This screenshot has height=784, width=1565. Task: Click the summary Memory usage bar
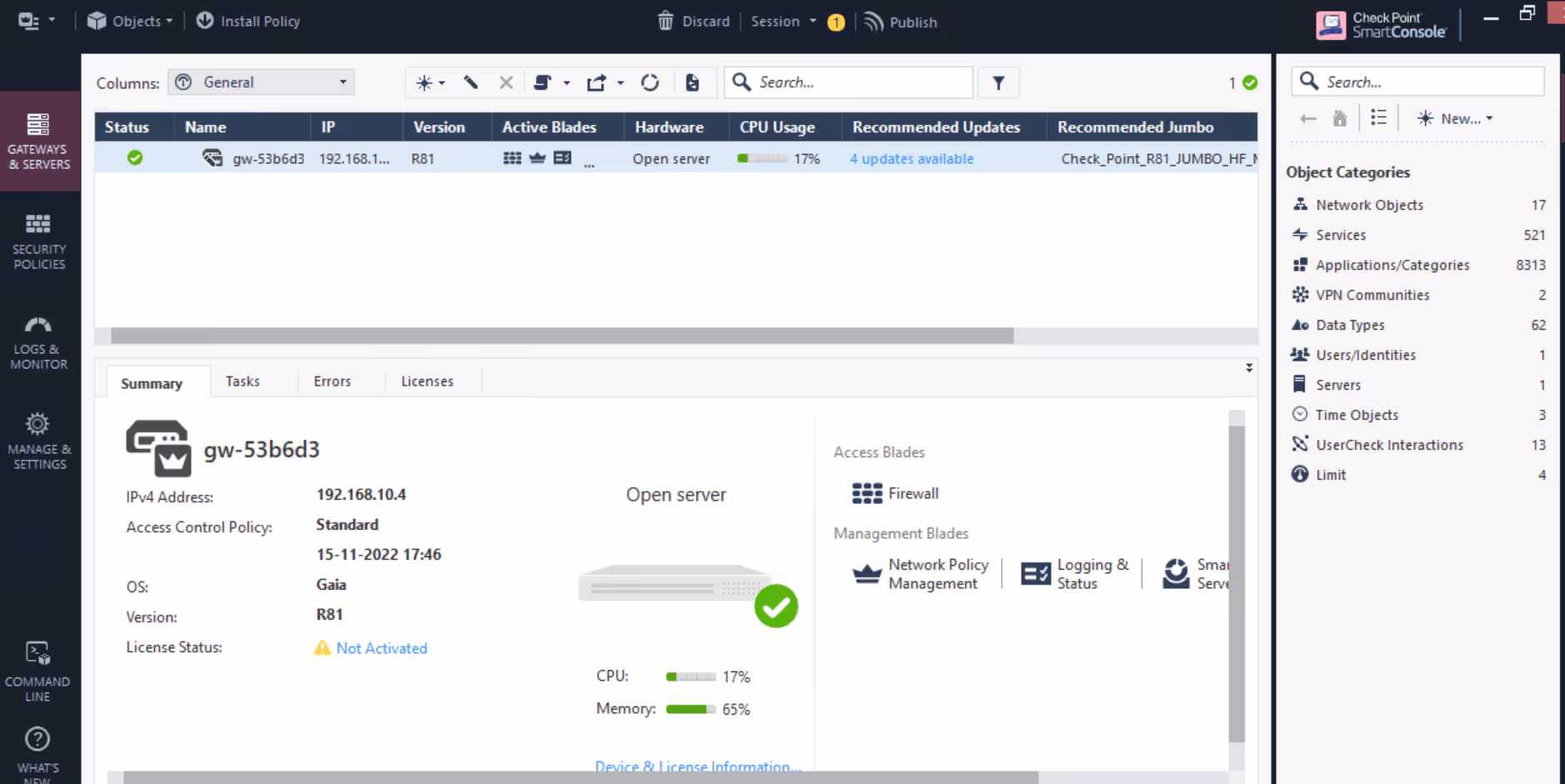tap(691, 709)
